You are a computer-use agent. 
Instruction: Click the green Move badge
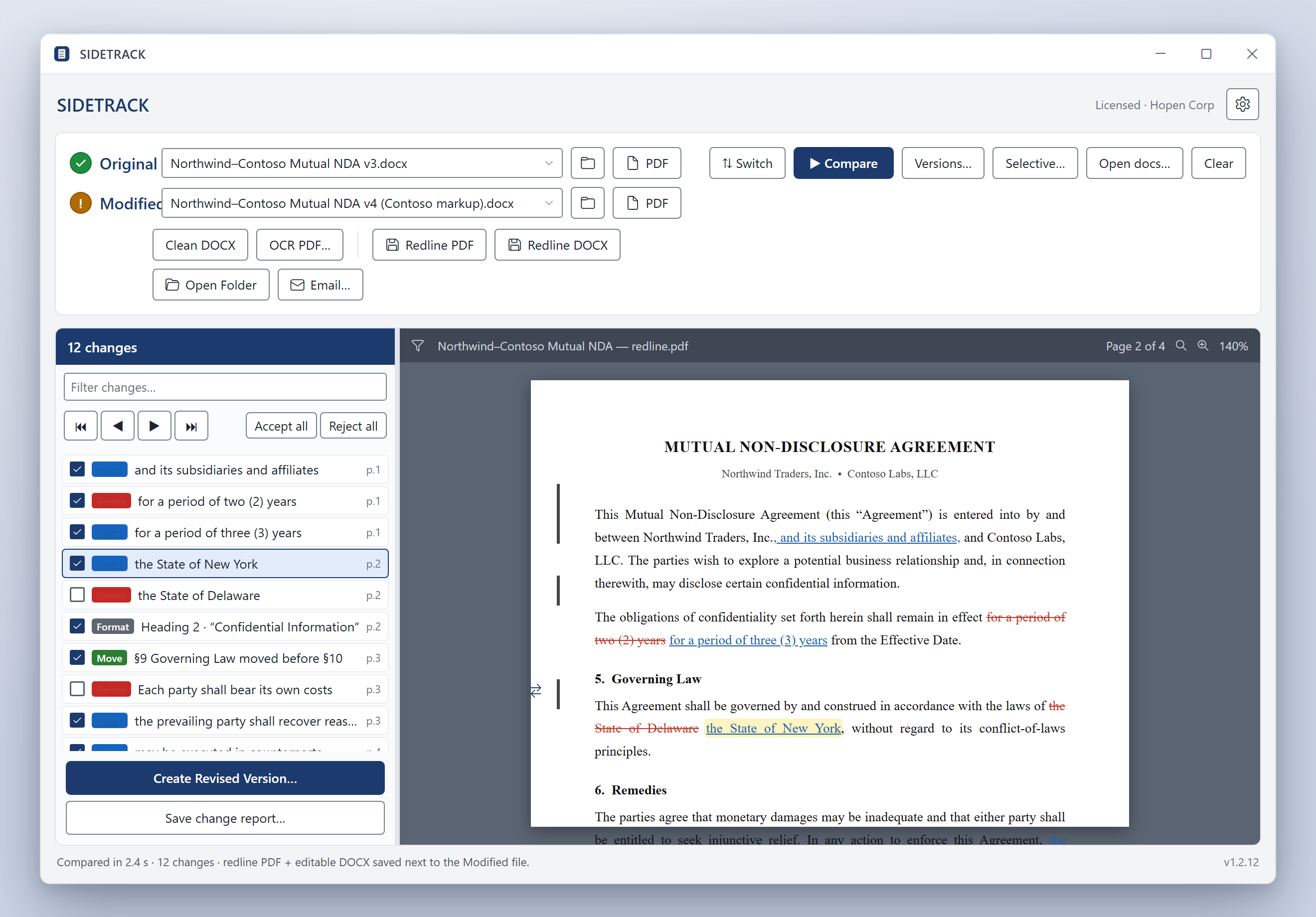[x=110, y=658]
